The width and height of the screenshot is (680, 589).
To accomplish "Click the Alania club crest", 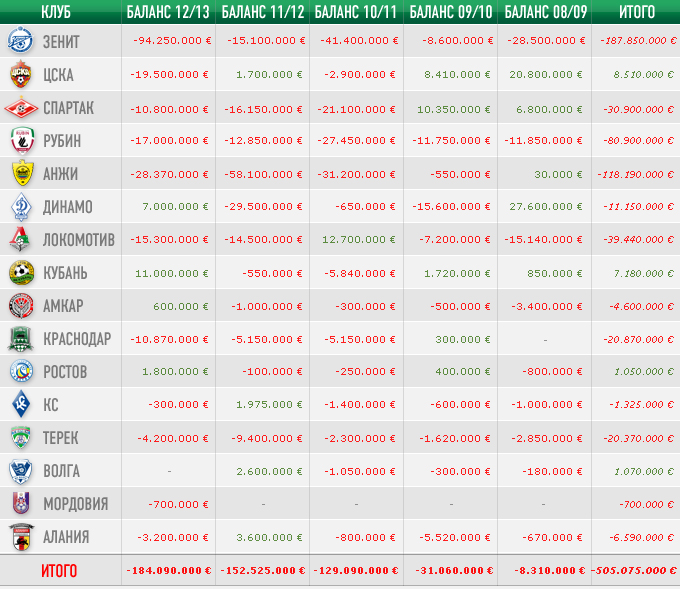I will [x=21, y=537].
